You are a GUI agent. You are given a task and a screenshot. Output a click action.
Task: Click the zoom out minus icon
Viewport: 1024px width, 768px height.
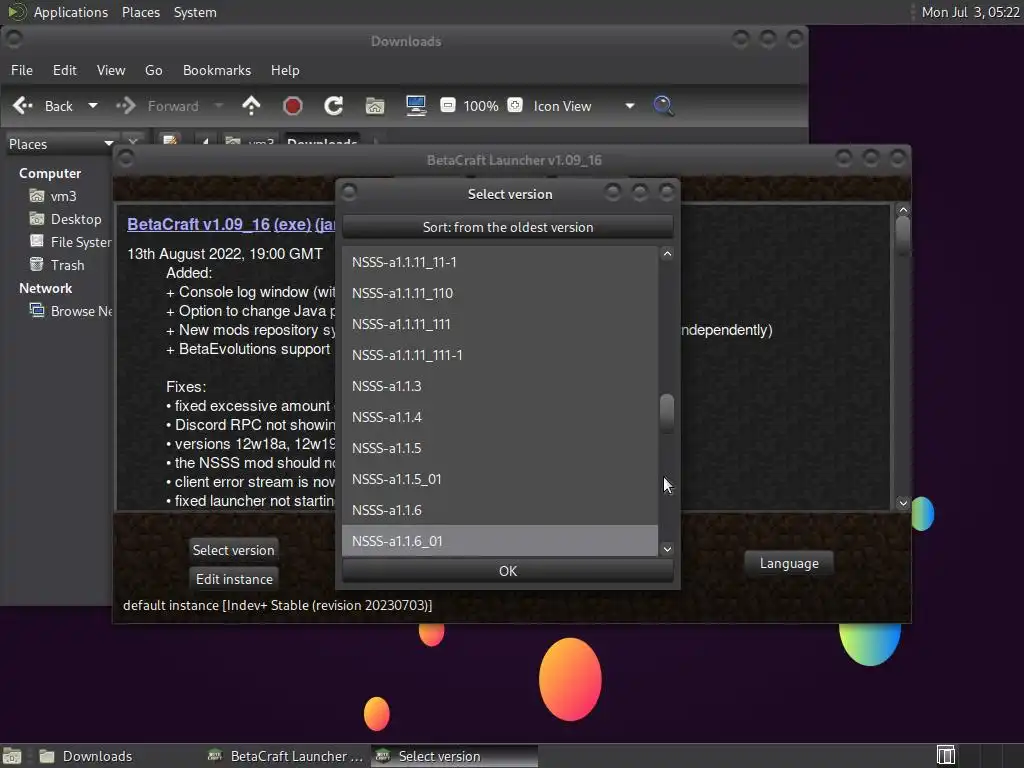[448, 105]
